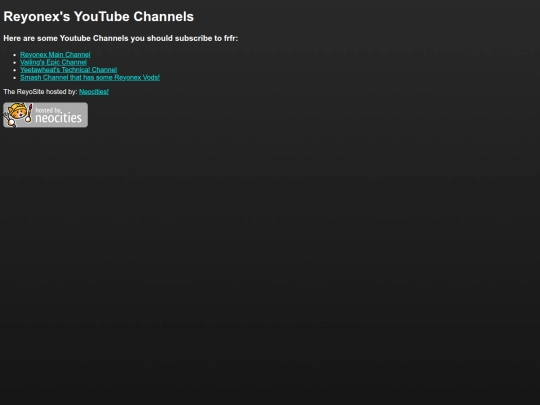
Task: Open the Smash Channel with Reyonex Vods link
Action: coord(90,77)
